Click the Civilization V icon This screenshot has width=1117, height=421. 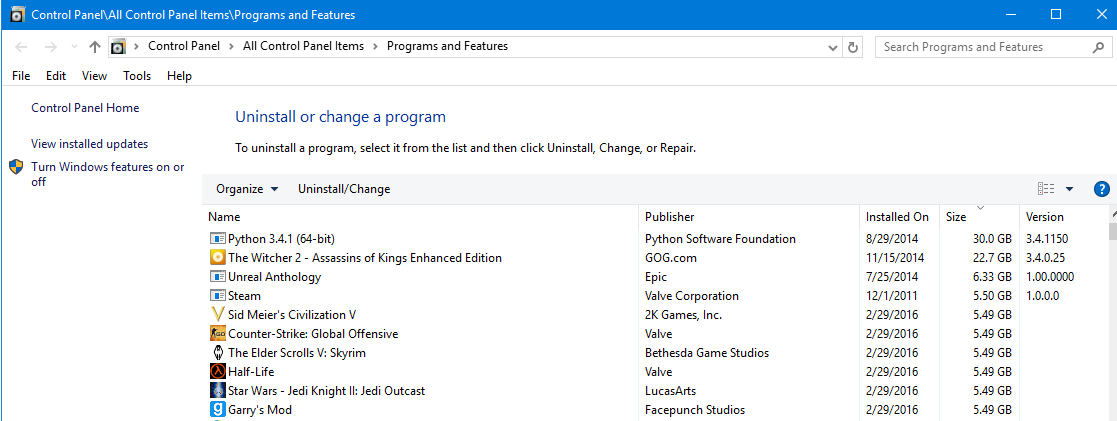point(218,314)
